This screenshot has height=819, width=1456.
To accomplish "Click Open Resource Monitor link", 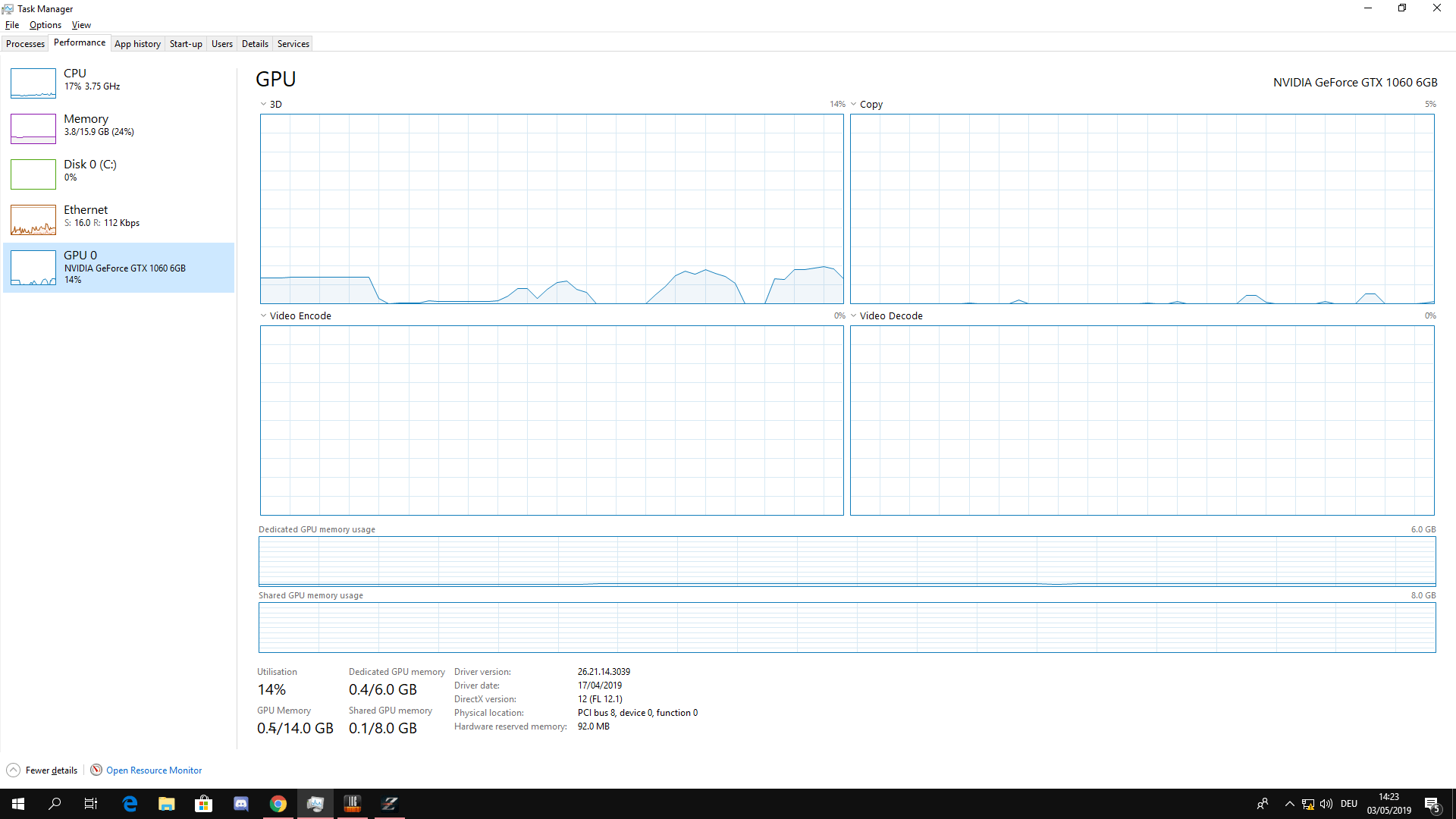I will 154,770.
